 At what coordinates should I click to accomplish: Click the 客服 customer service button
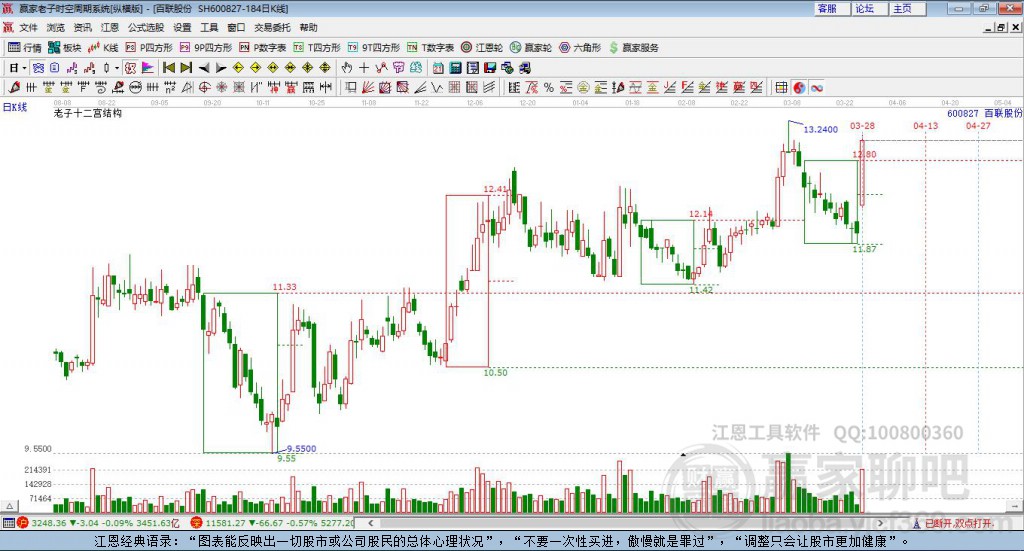pos(831,8)
